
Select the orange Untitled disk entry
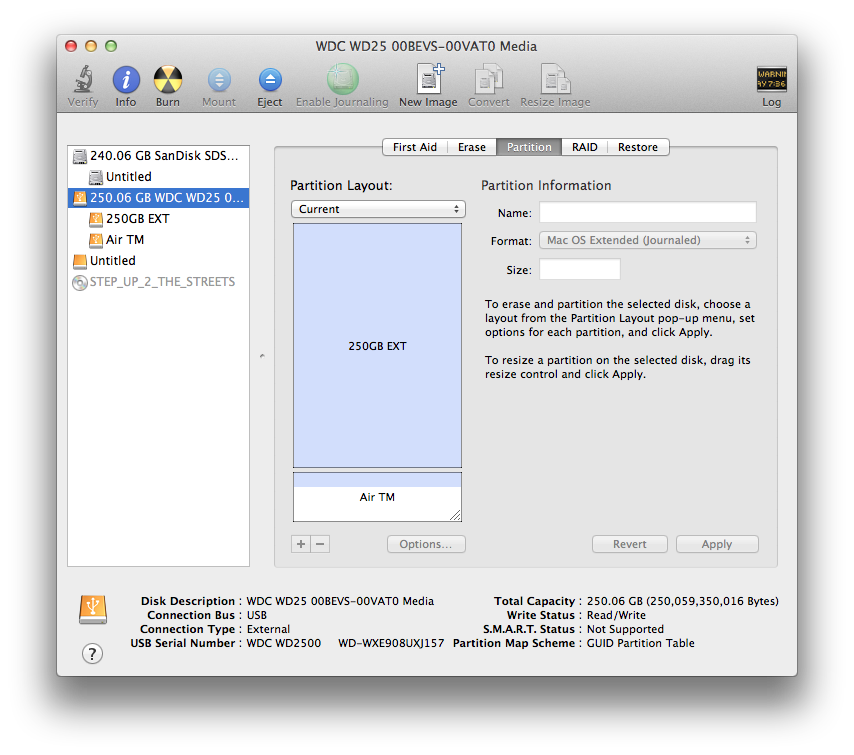pos(158,261)
